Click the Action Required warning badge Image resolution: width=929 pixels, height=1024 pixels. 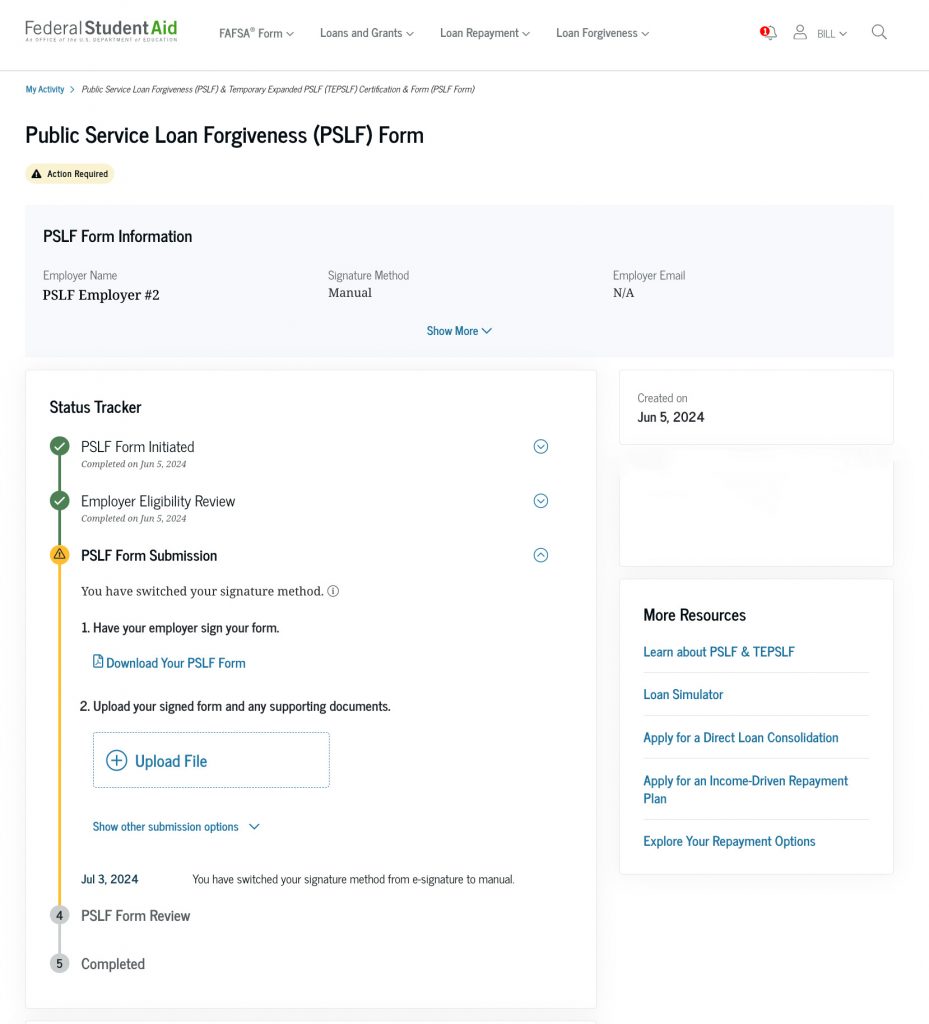pos(69,173)
